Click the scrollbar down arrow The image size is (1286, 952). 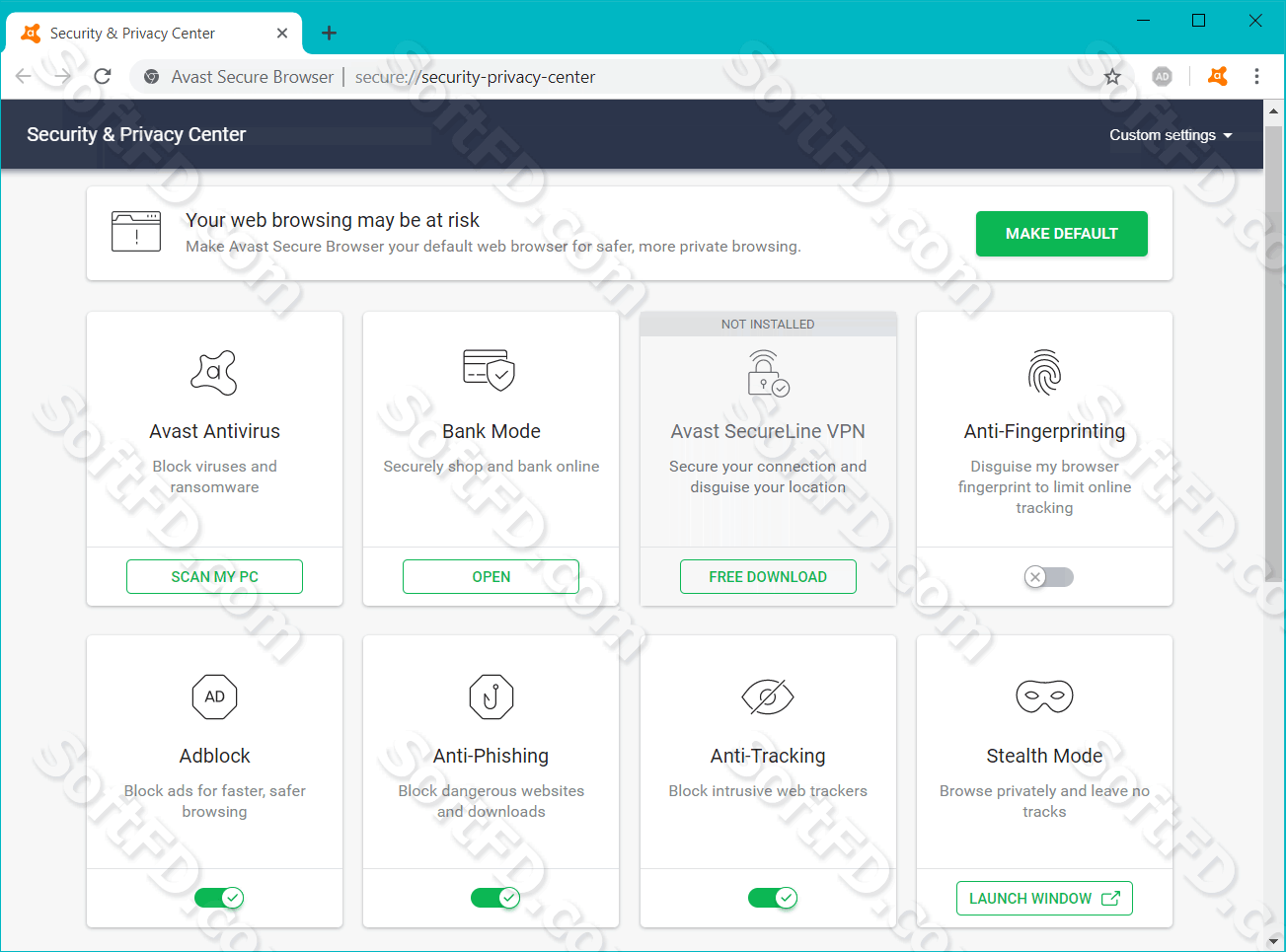[x=1274, y=941]
